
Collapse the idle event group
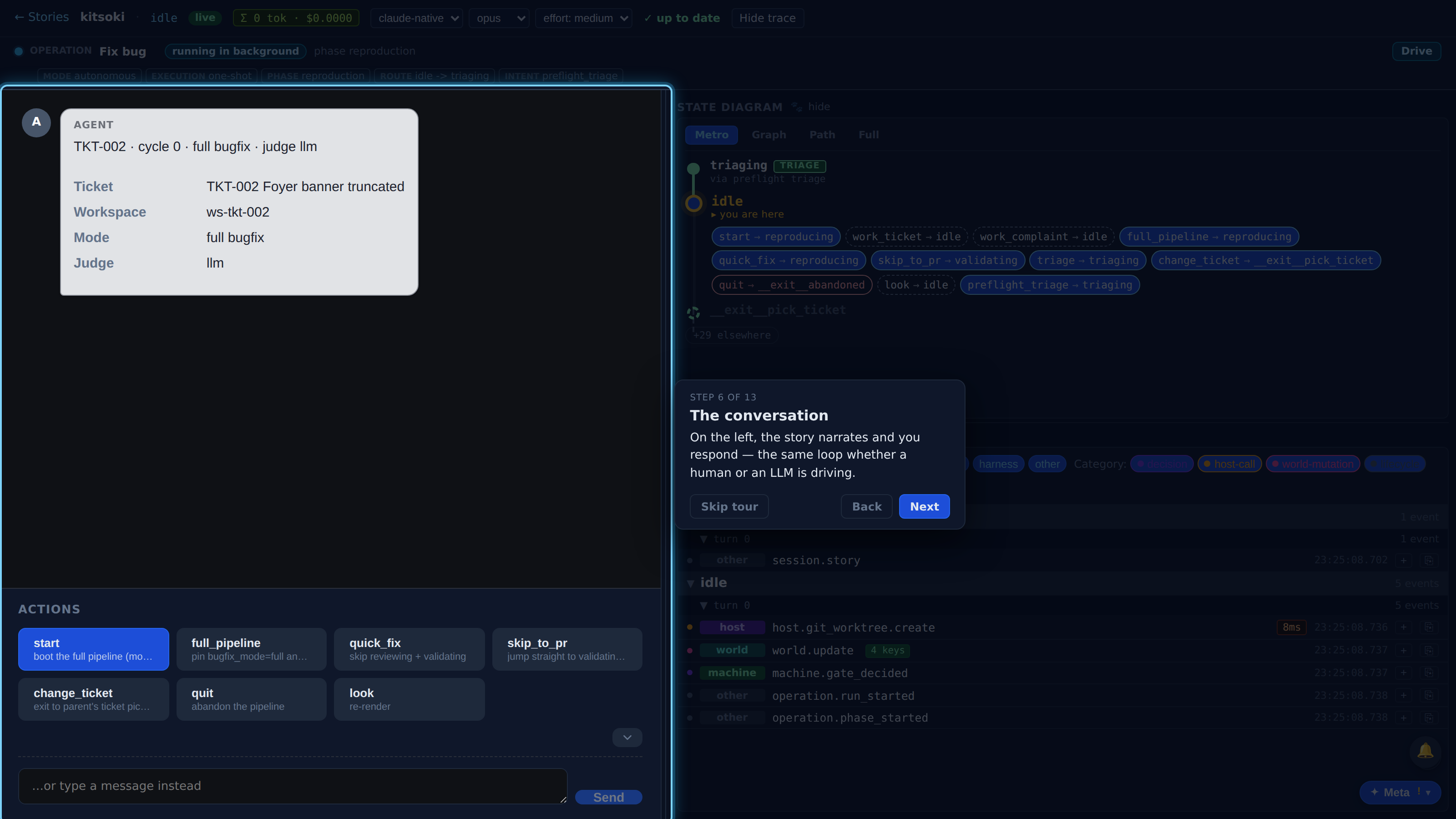coord(691,583)
